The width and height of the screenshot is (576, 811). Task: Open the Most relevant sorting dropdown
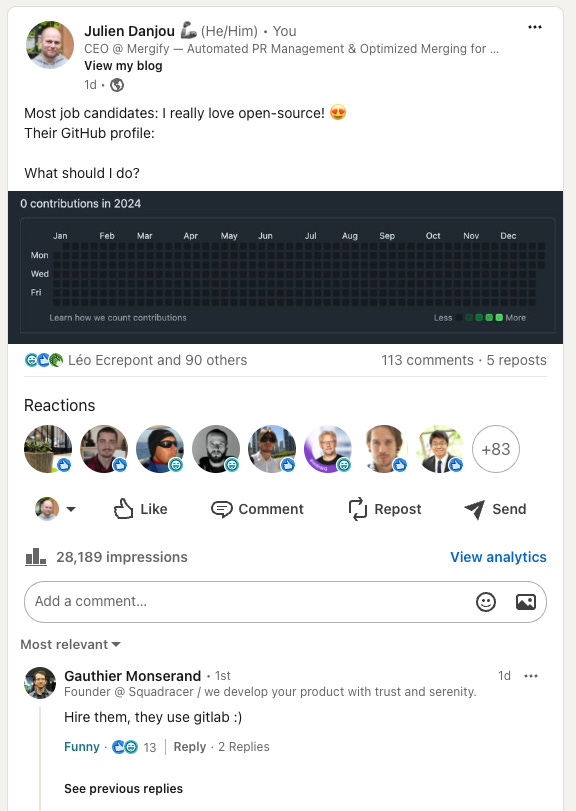click(69, 645)
